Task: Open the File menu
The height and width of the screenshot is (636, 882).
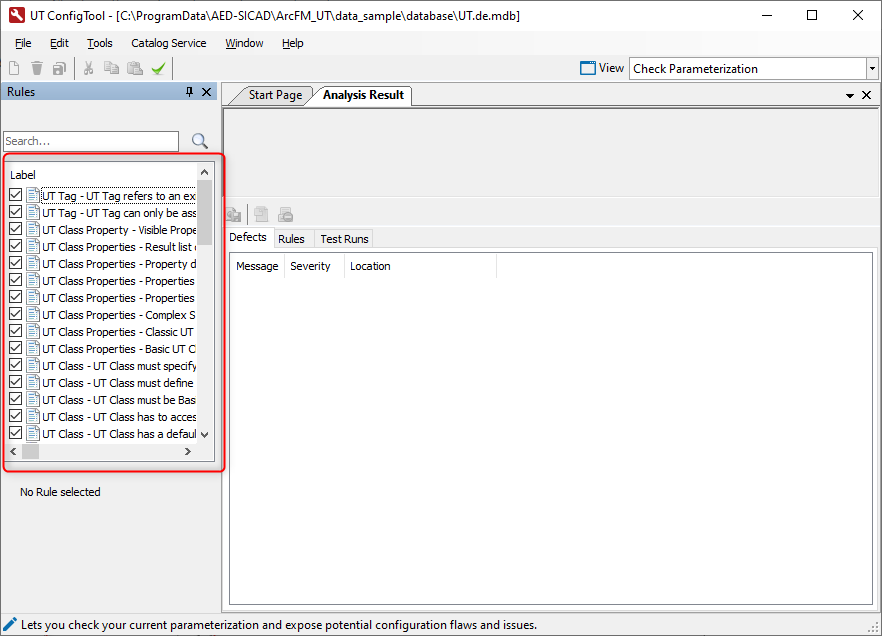Action: click(x=23, y=43)
